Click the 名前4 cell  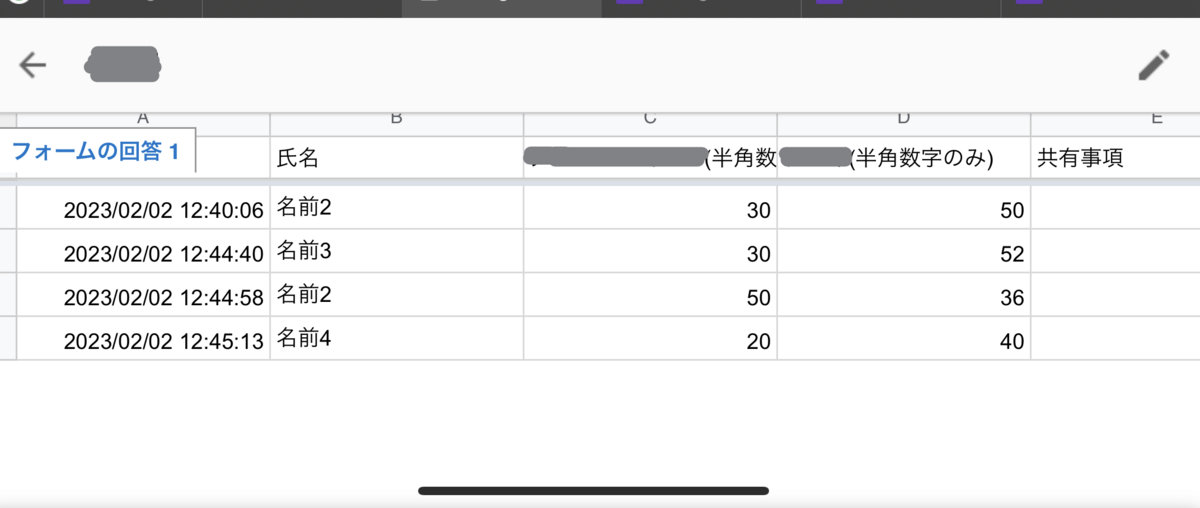[x=396, y=339]
